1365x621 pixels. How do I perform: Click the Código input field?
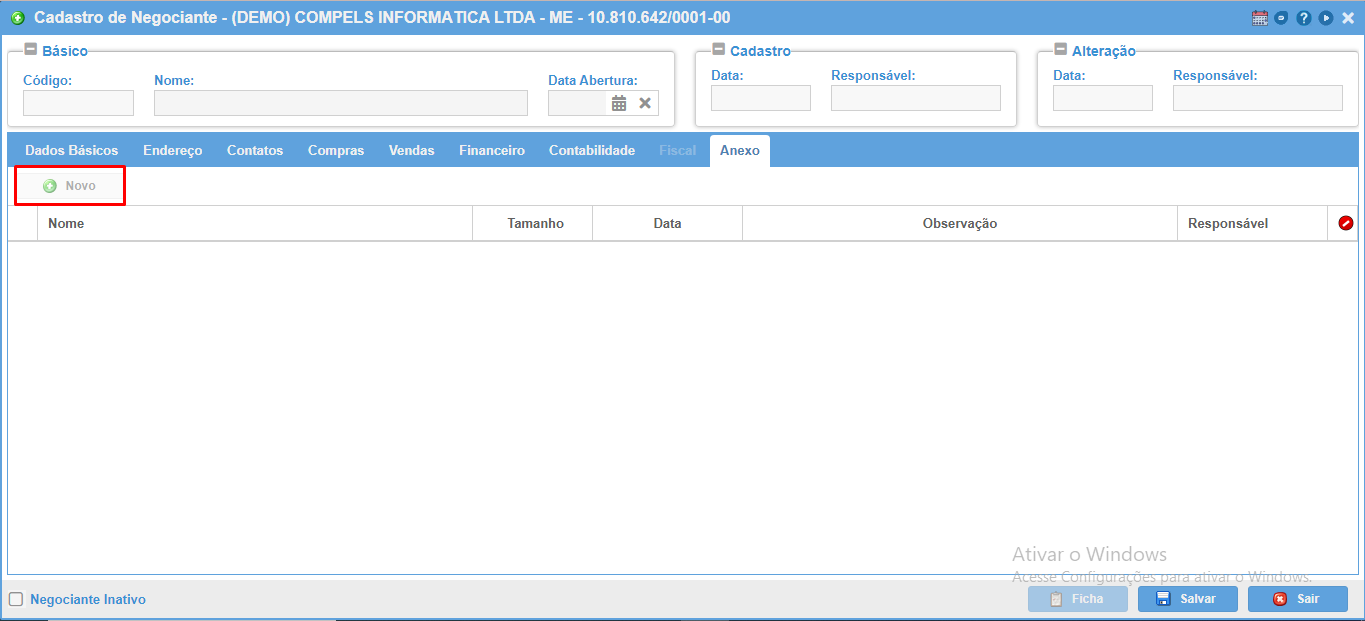[78, 103]
